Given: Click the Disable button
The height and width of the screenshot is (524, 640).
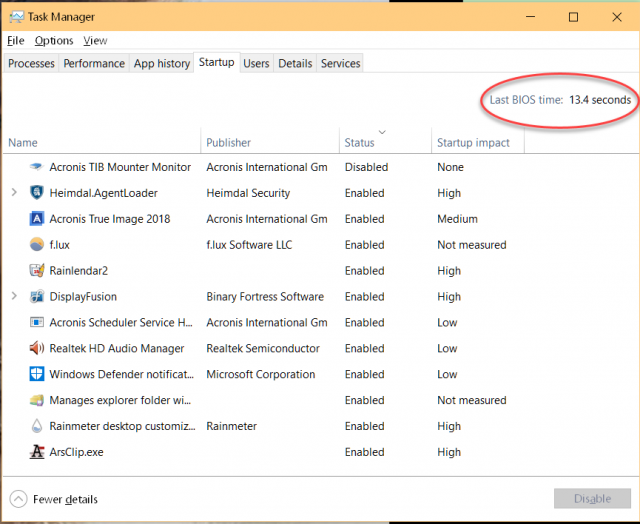Looking at the screenshot, I should 592,498.
